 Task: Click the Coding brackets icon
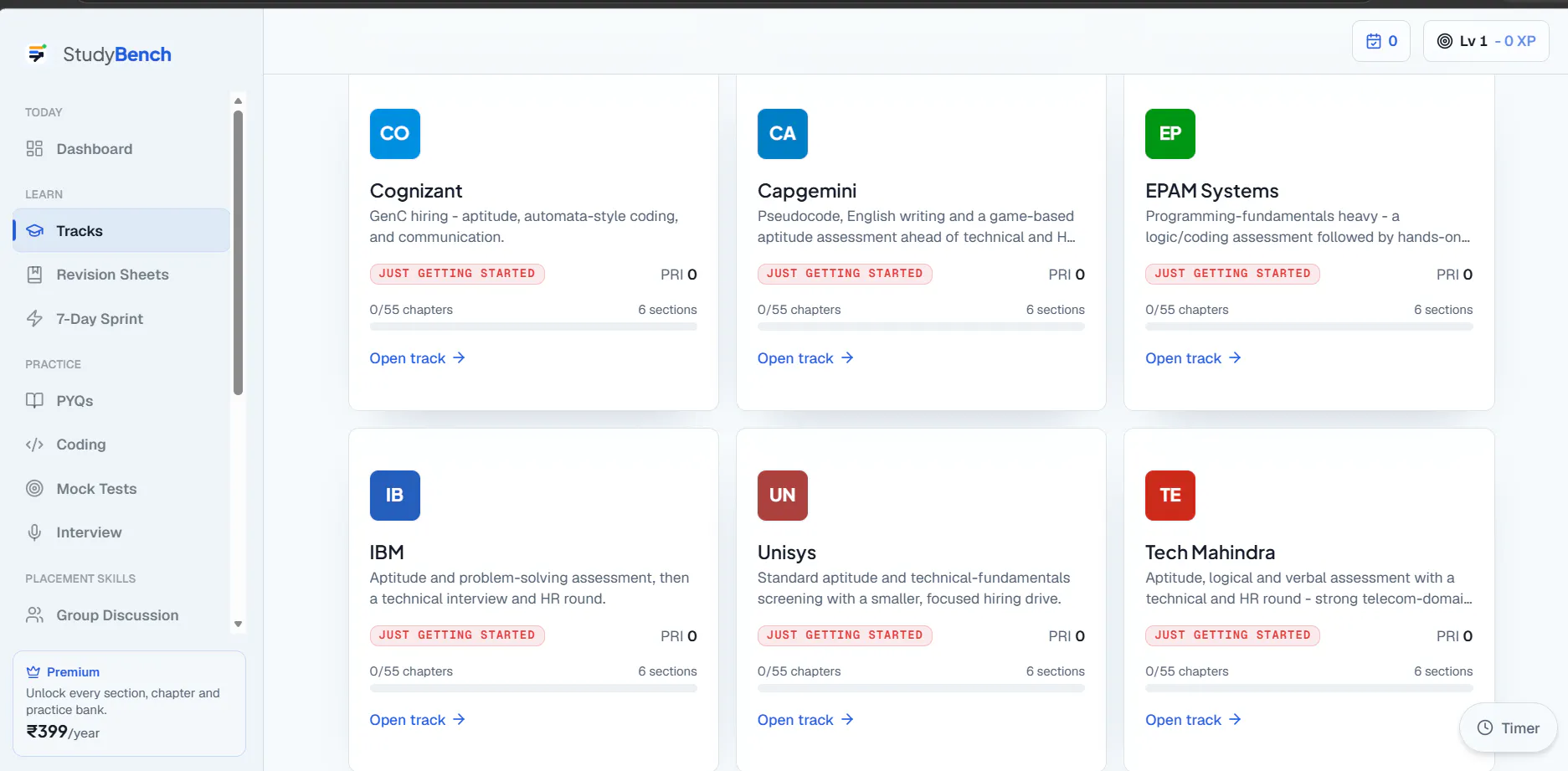(x=34, y=445)
